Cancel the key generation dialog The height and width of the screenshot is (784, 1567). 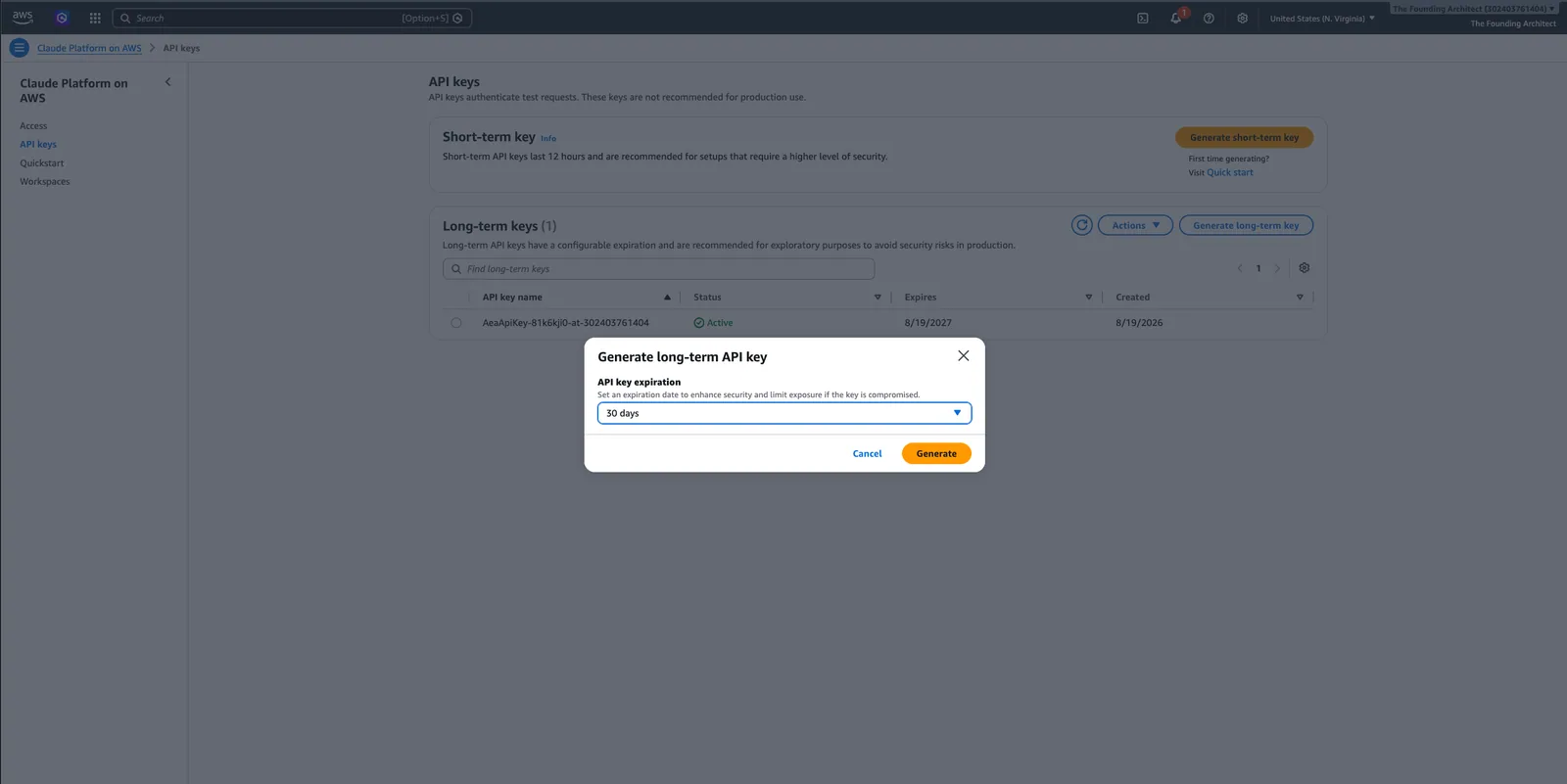tap(867, 453)
